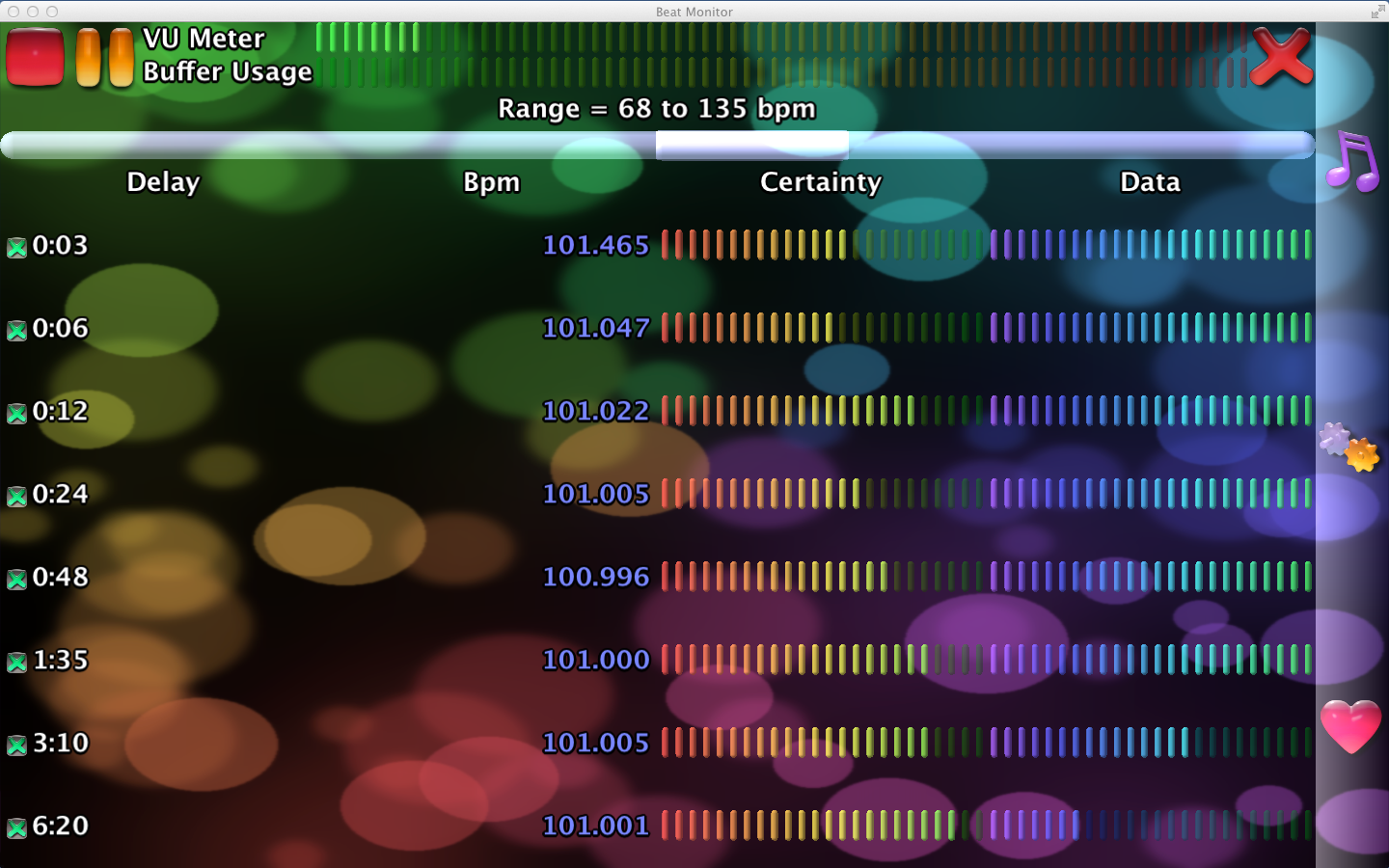Click the certainty meter in 0:03 row

point(823,245)
